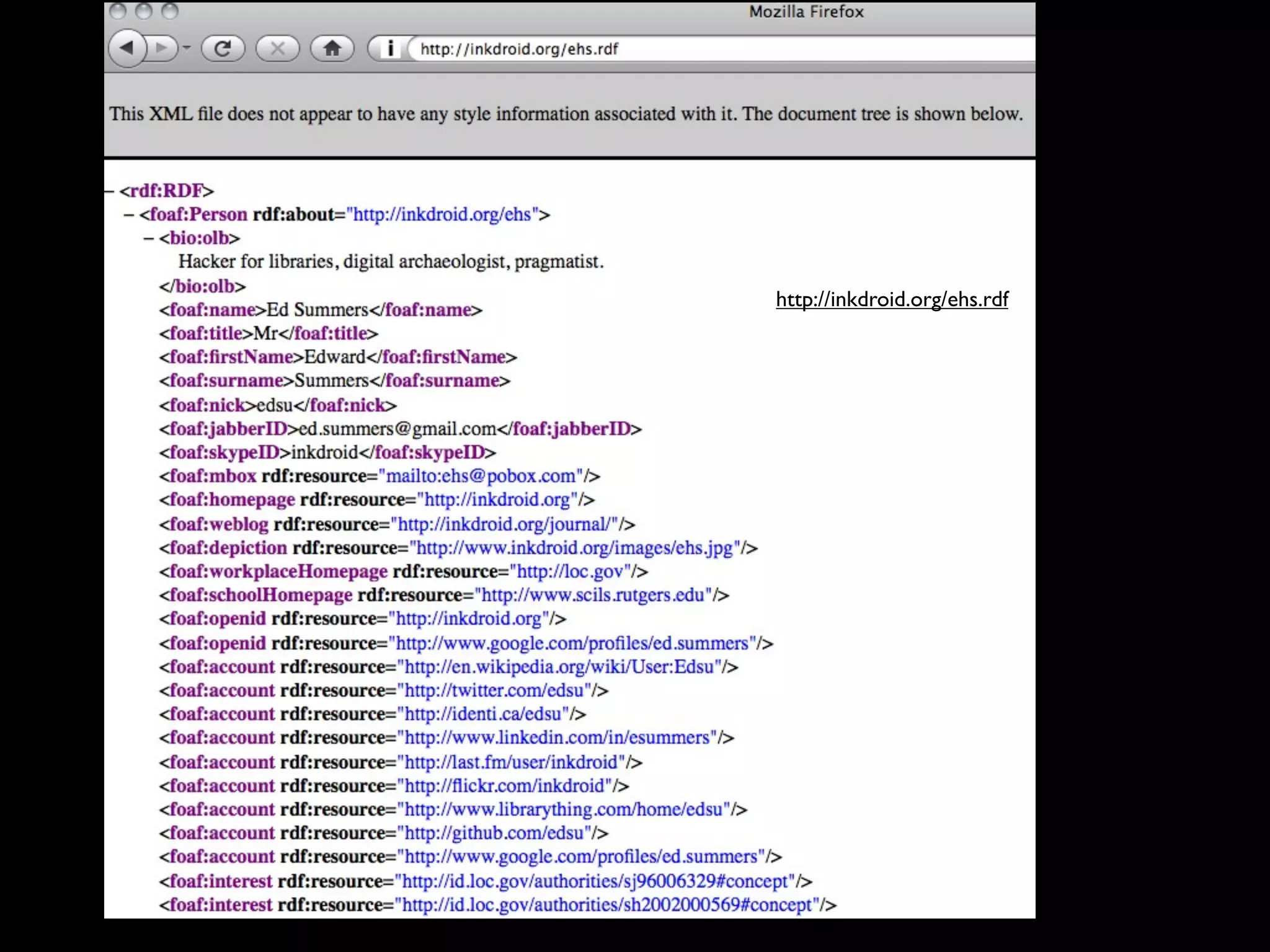Click the foaf:homepage http://inkdroid.org value
The height and width of the screenshot is (952, 1270).
pos(497,500)
